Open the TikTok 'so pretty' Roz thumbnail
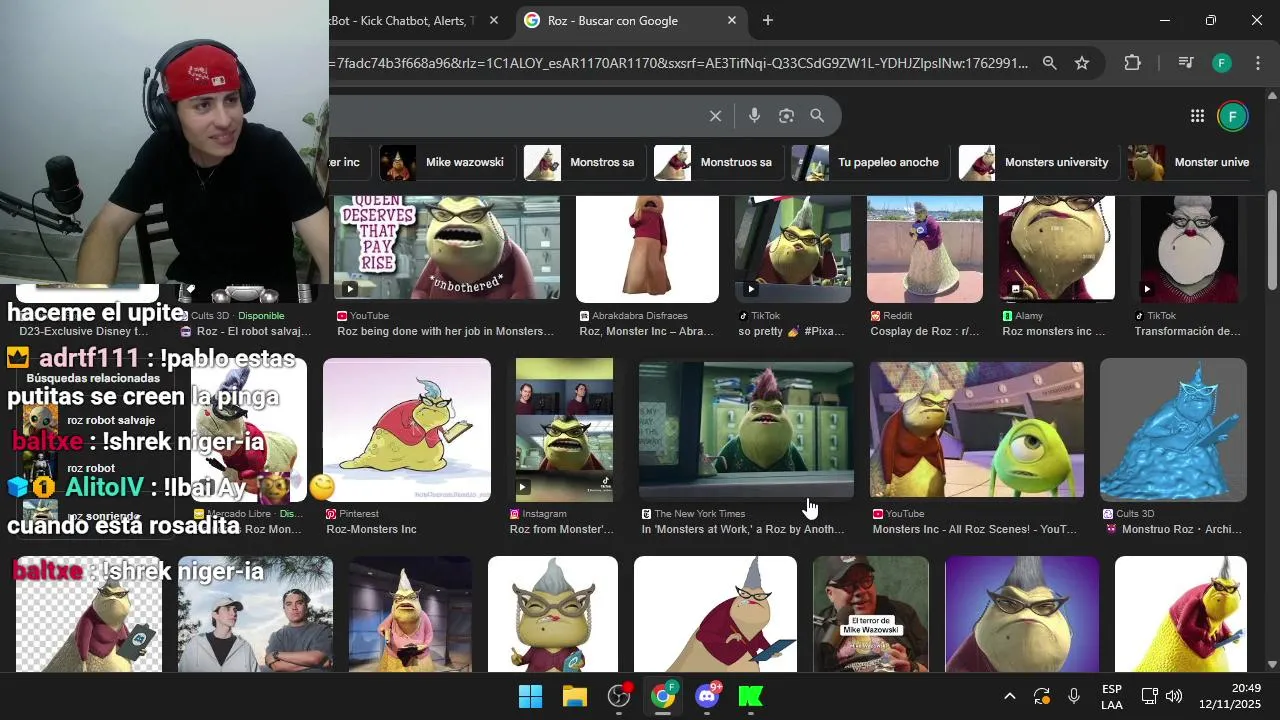1280x720 pixels. pos(793,249)
